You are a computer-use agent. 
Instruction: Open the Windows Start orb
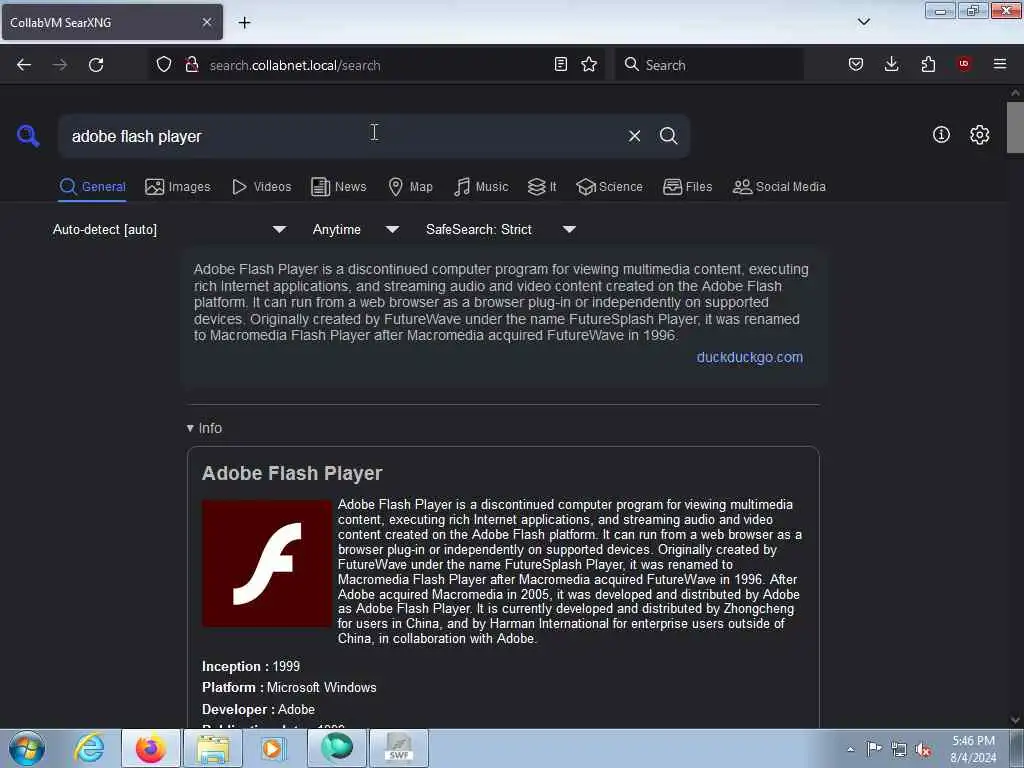(27, 748)
